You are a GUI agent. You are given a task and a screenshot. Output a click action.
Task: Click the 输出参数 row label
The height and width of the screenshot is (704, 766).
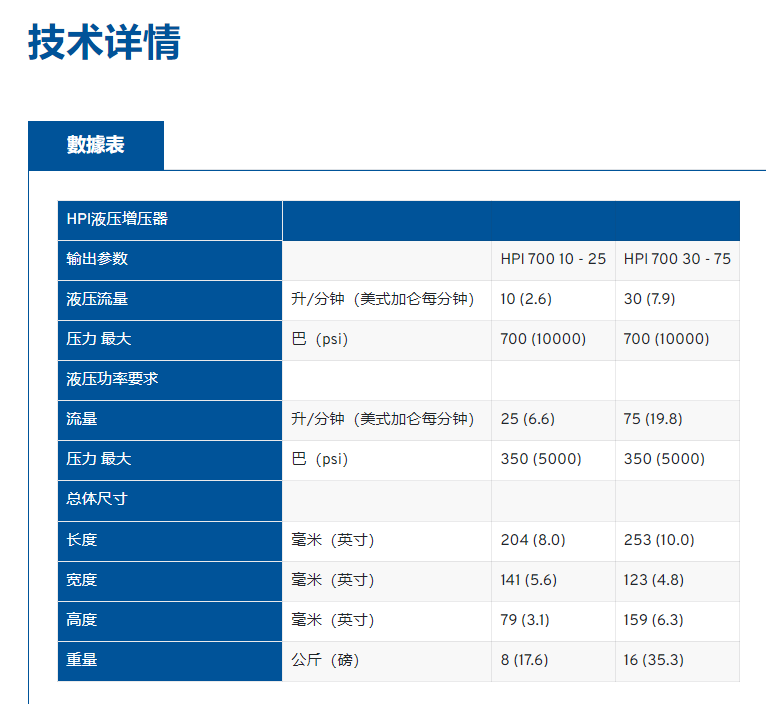point(98,259)
